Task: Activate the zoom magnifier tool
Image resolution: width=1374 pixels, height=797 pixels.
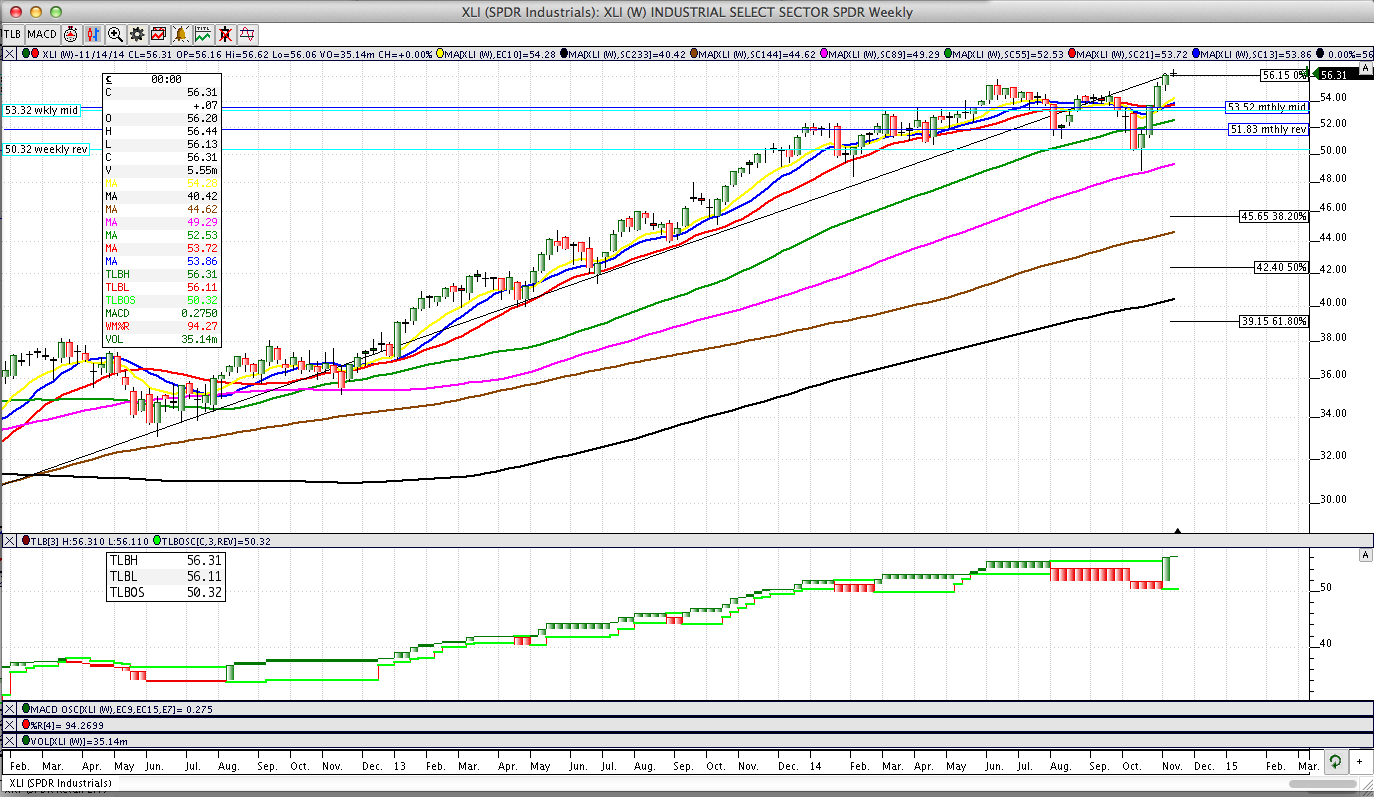Action: click(116, 34)
